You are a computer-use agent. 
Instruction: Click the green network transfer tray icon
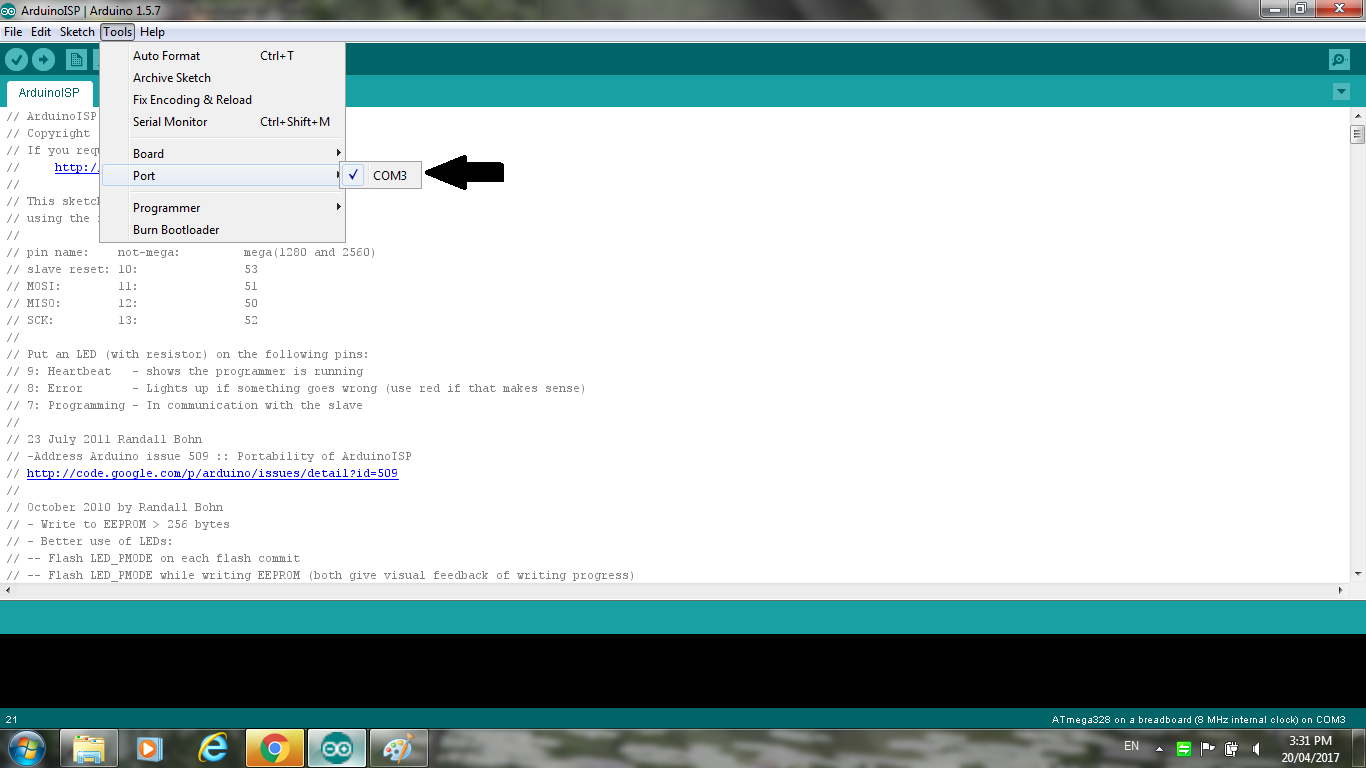click(x=1184, y=748)
